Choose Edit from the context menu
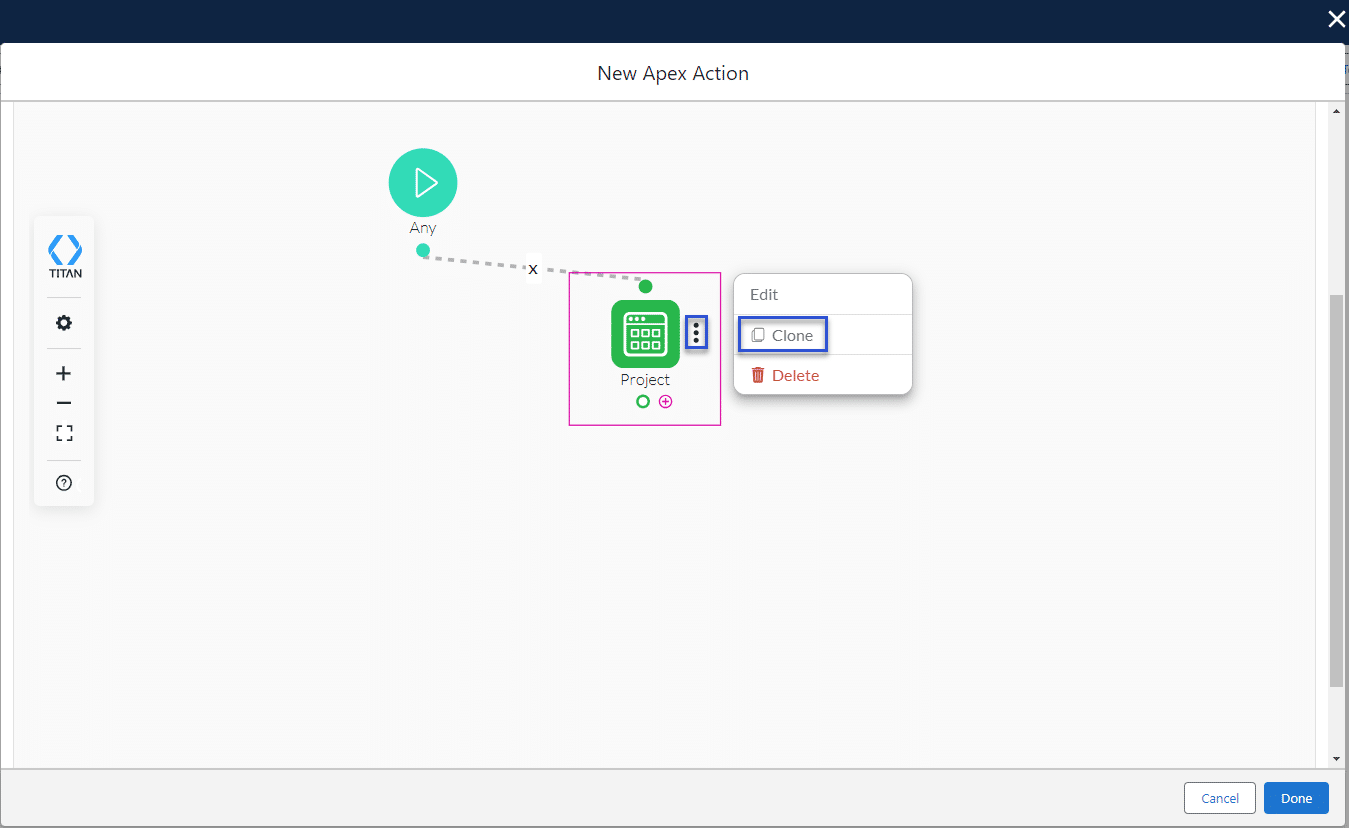The height and width of the screenshot is (828, 1349). [764, 295]
